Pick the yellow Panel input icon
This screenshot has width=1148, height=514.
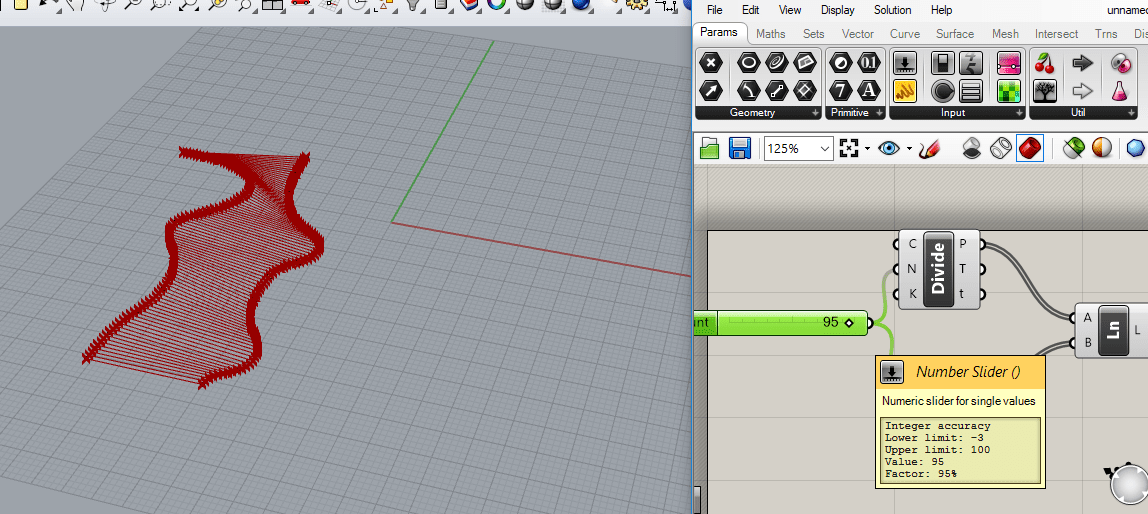tap(906, 91)
